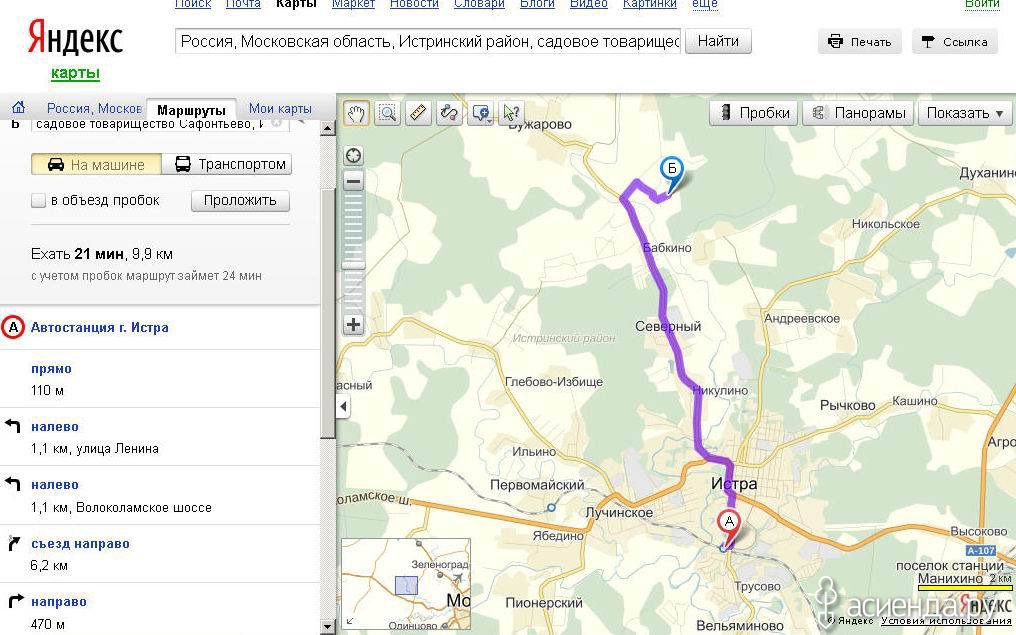Click the Печать button
Viewport: 1016px width, 635px height.
tap(859, 42)
